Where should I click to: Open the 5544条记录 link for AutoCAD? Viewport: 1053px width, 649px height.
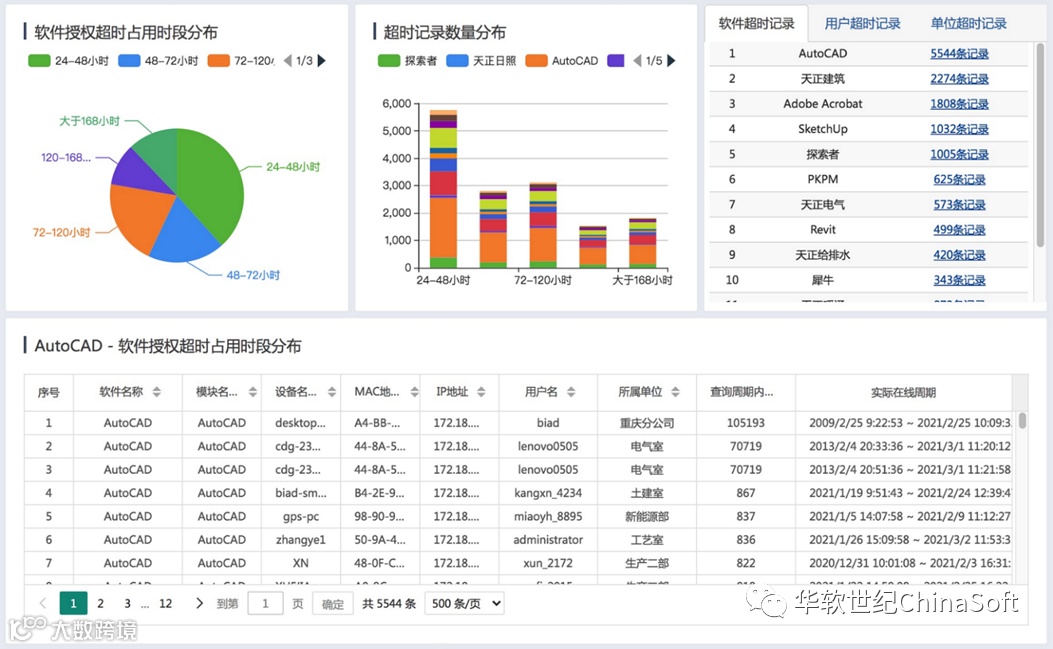coord(959,54)
